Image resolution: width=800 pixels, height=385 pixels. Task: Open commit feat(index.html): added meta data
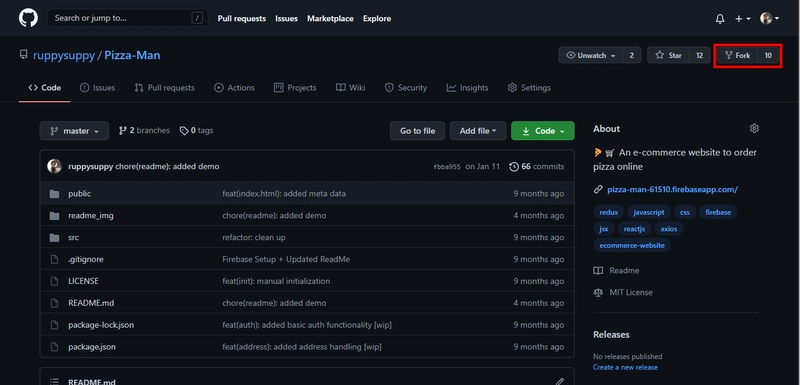(284, 194)
